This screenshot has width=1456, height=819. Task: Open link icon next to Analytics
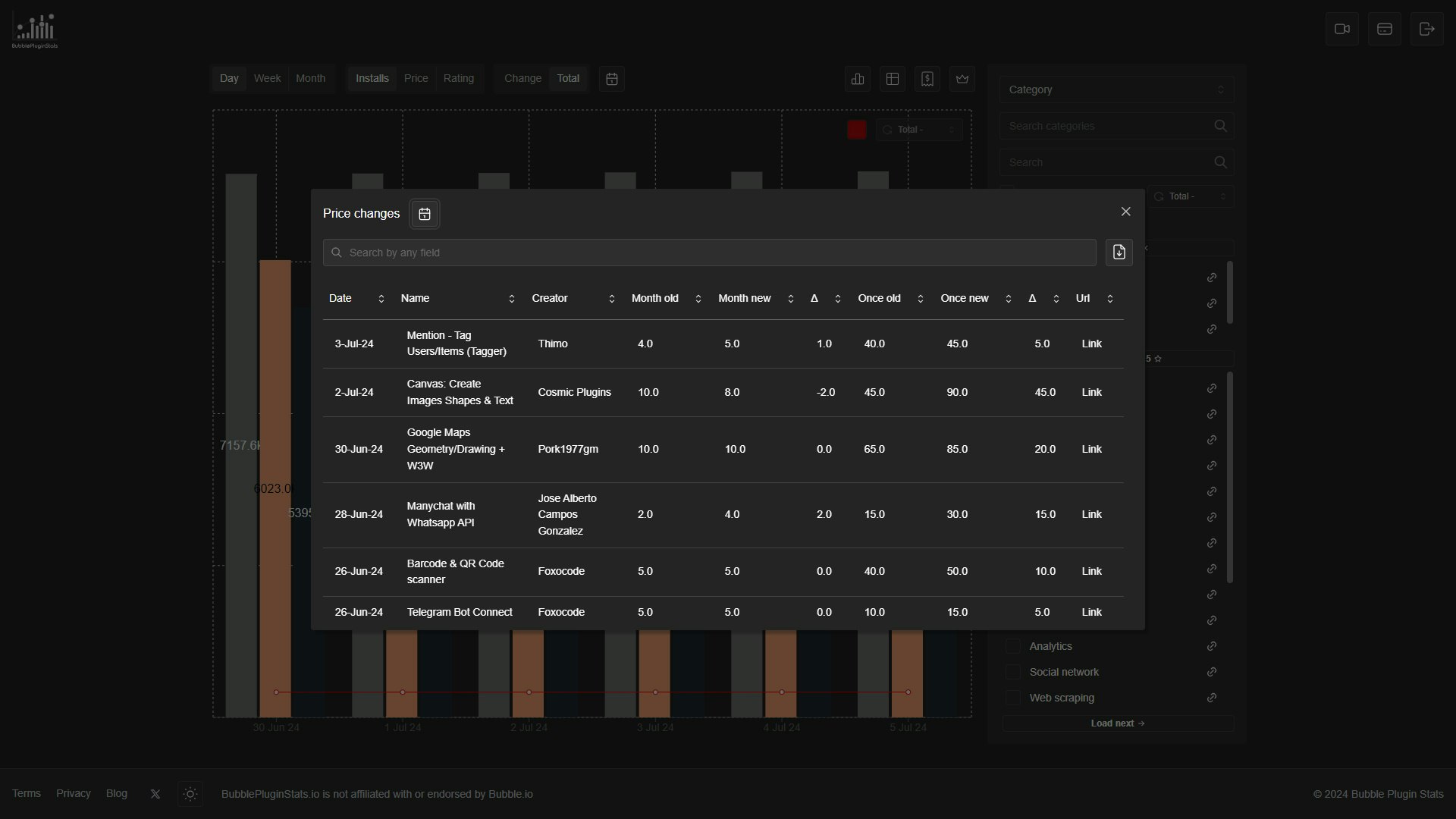pos(1212,647)
